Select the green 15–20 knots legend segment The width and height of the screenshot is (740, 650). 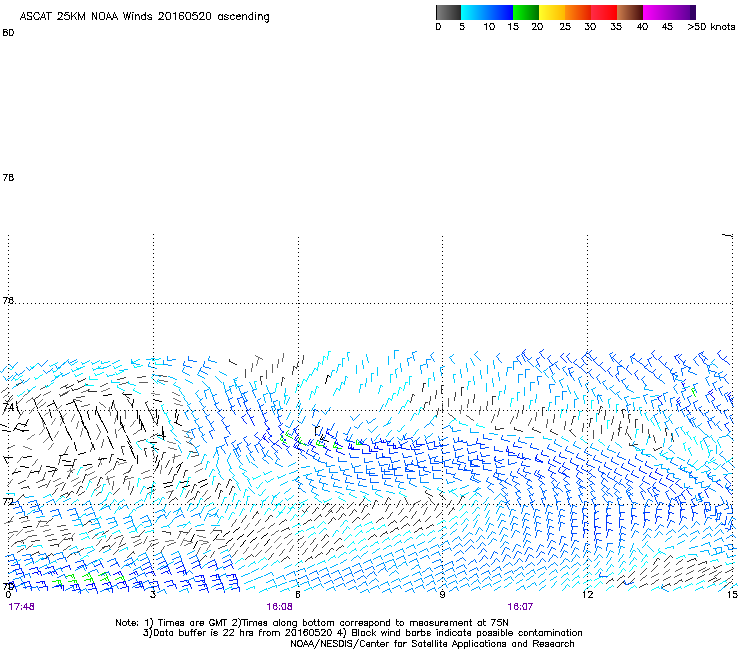point(526,12)
